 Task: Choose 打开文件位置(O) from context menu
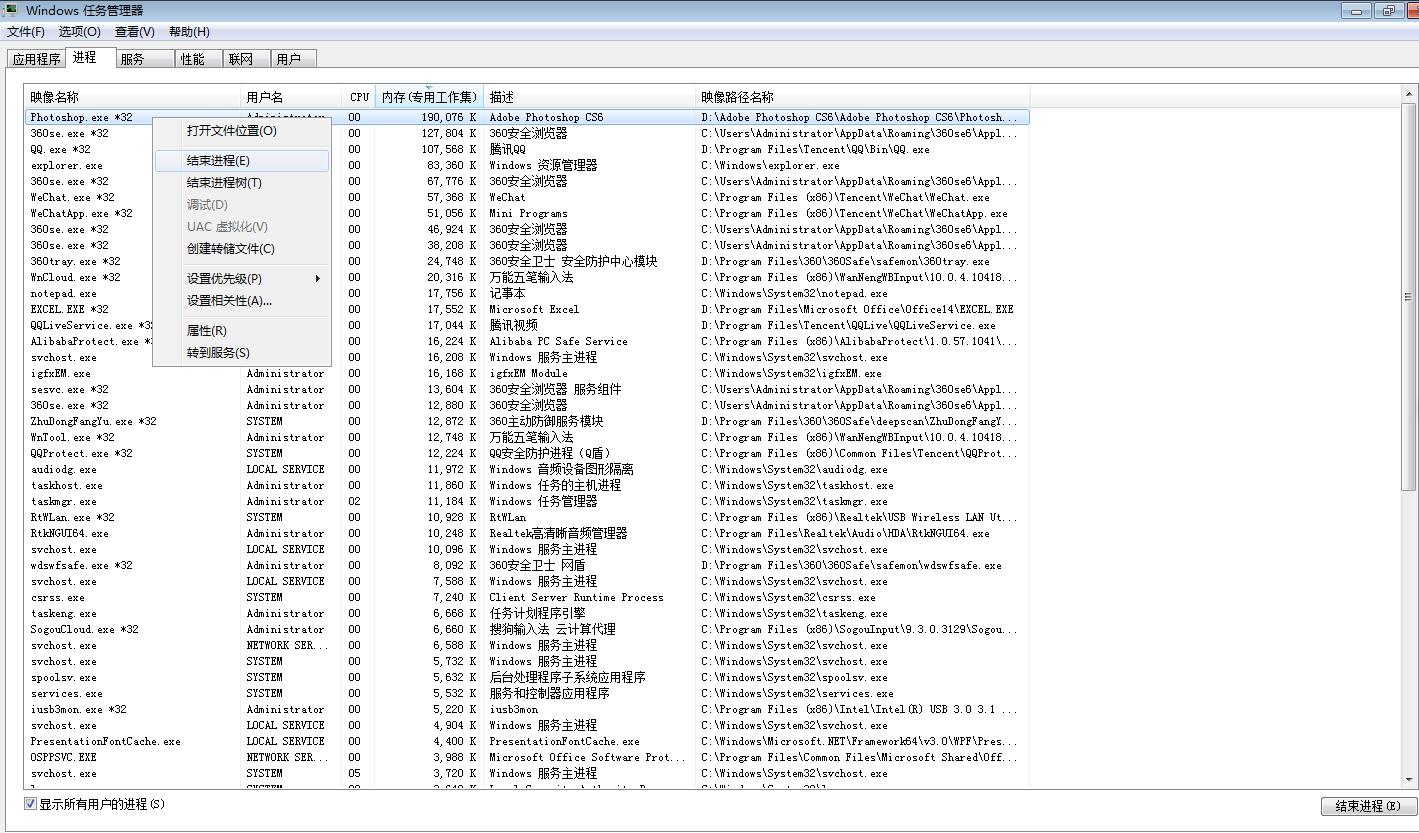tap(242, 131)
